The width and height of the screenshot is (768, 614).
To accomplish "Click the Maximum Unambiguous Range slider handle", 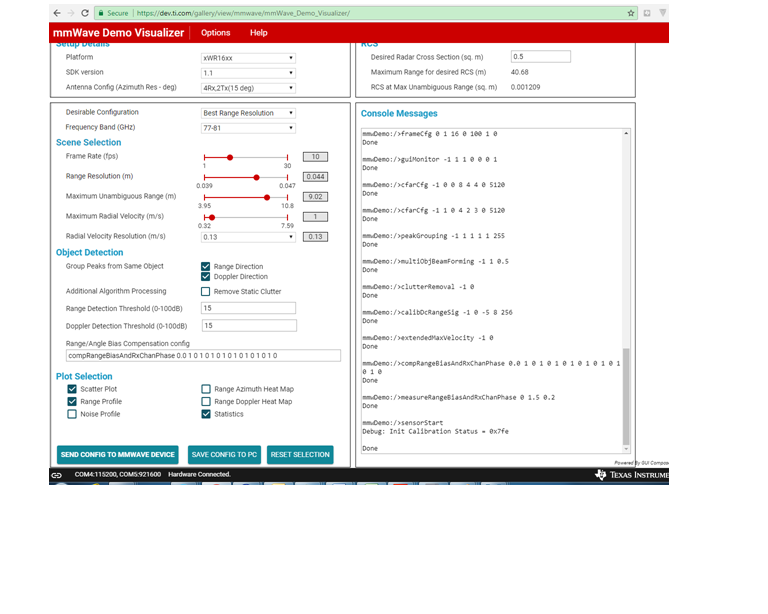I will [267, 197].
